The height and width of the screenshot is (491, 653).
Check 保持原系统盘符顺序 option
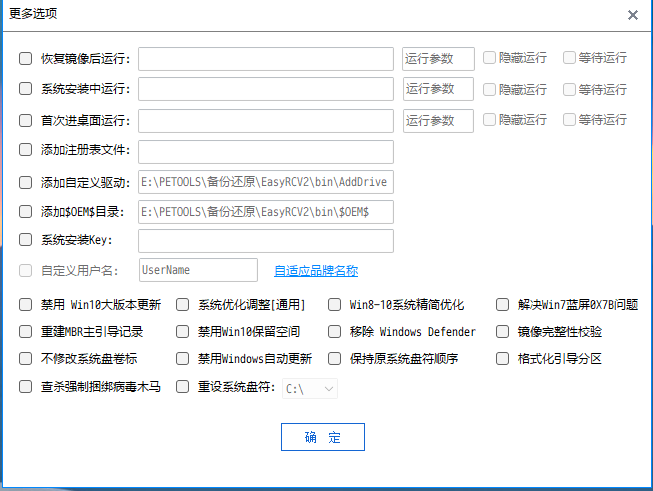(x=334, y=359)
